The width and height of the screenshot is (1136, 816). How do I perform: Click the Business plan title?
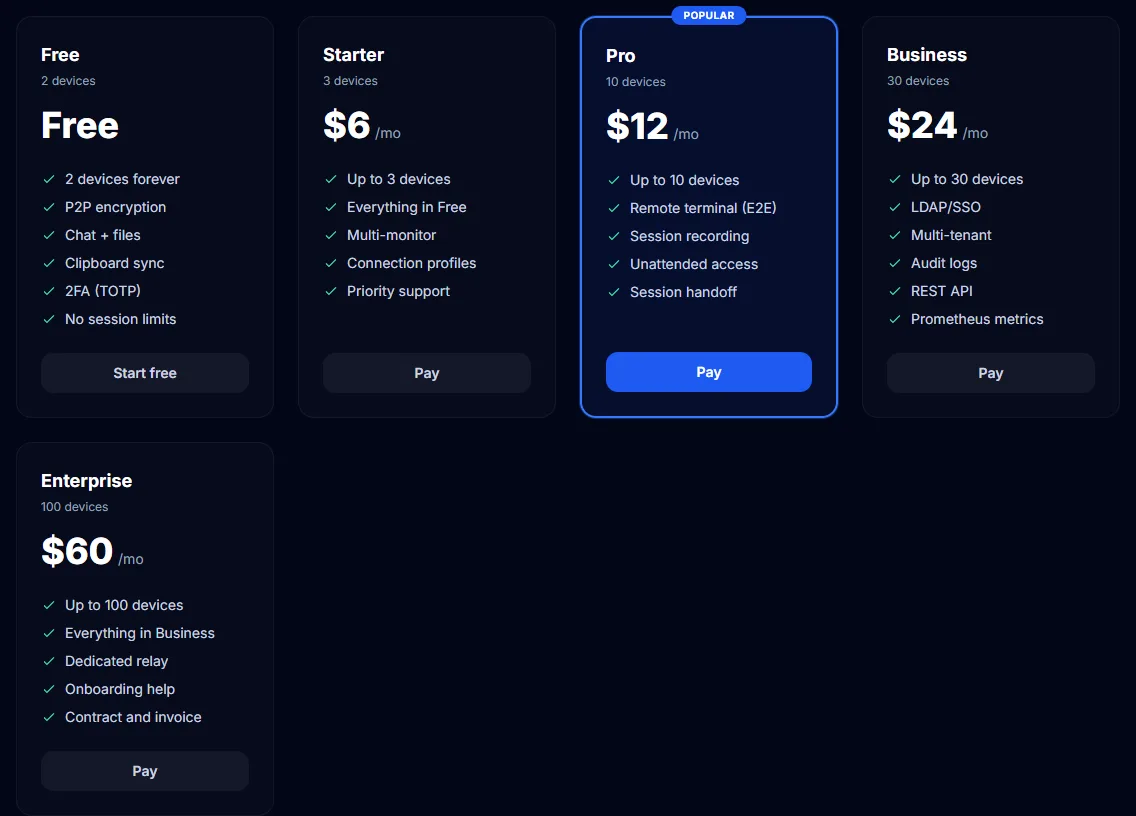coord(927,55)
